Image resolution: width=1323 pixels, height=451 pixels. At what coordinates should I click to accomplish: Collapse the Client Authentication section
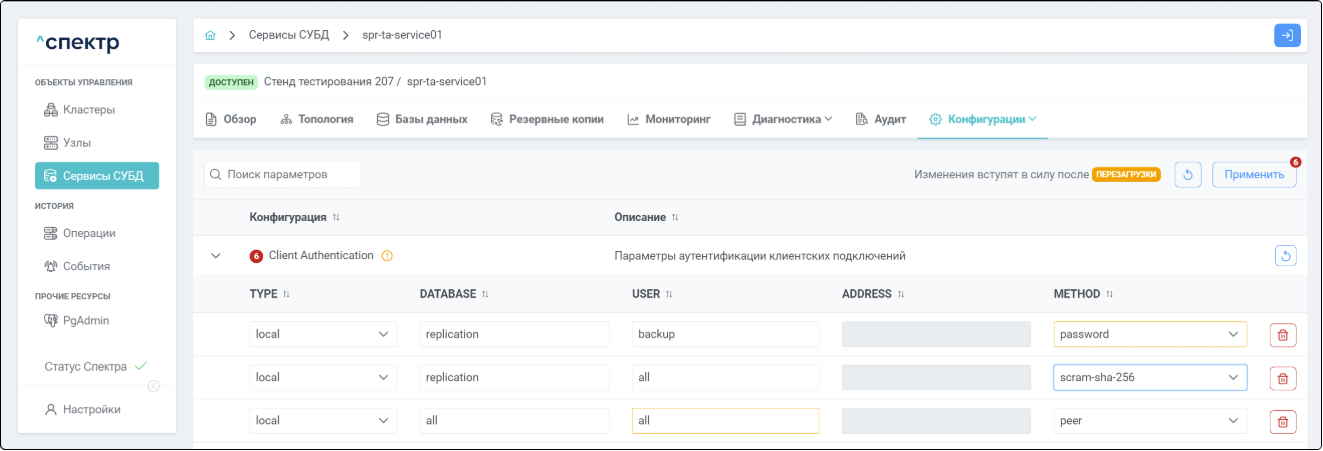point(215,256)
